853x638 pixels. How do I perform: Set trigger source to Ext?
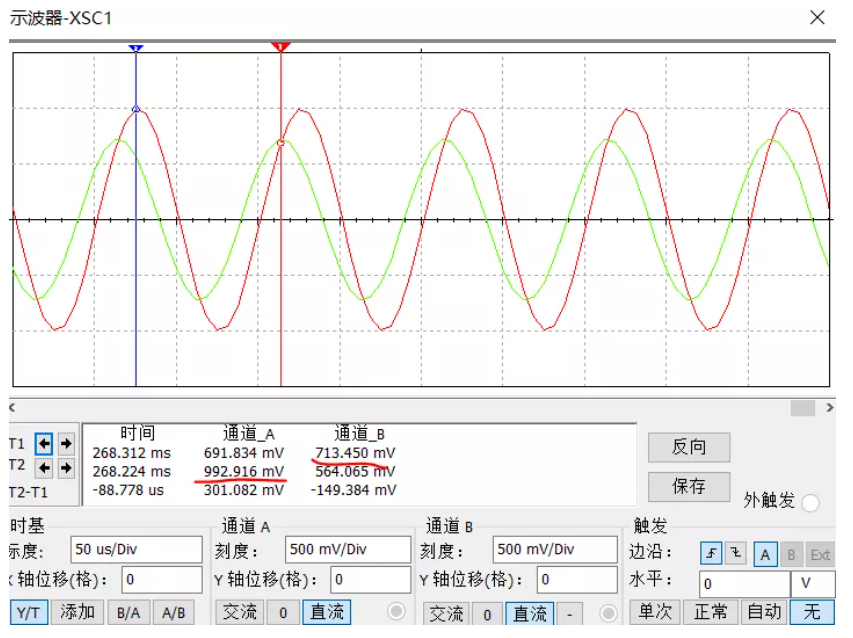[820, 555]
